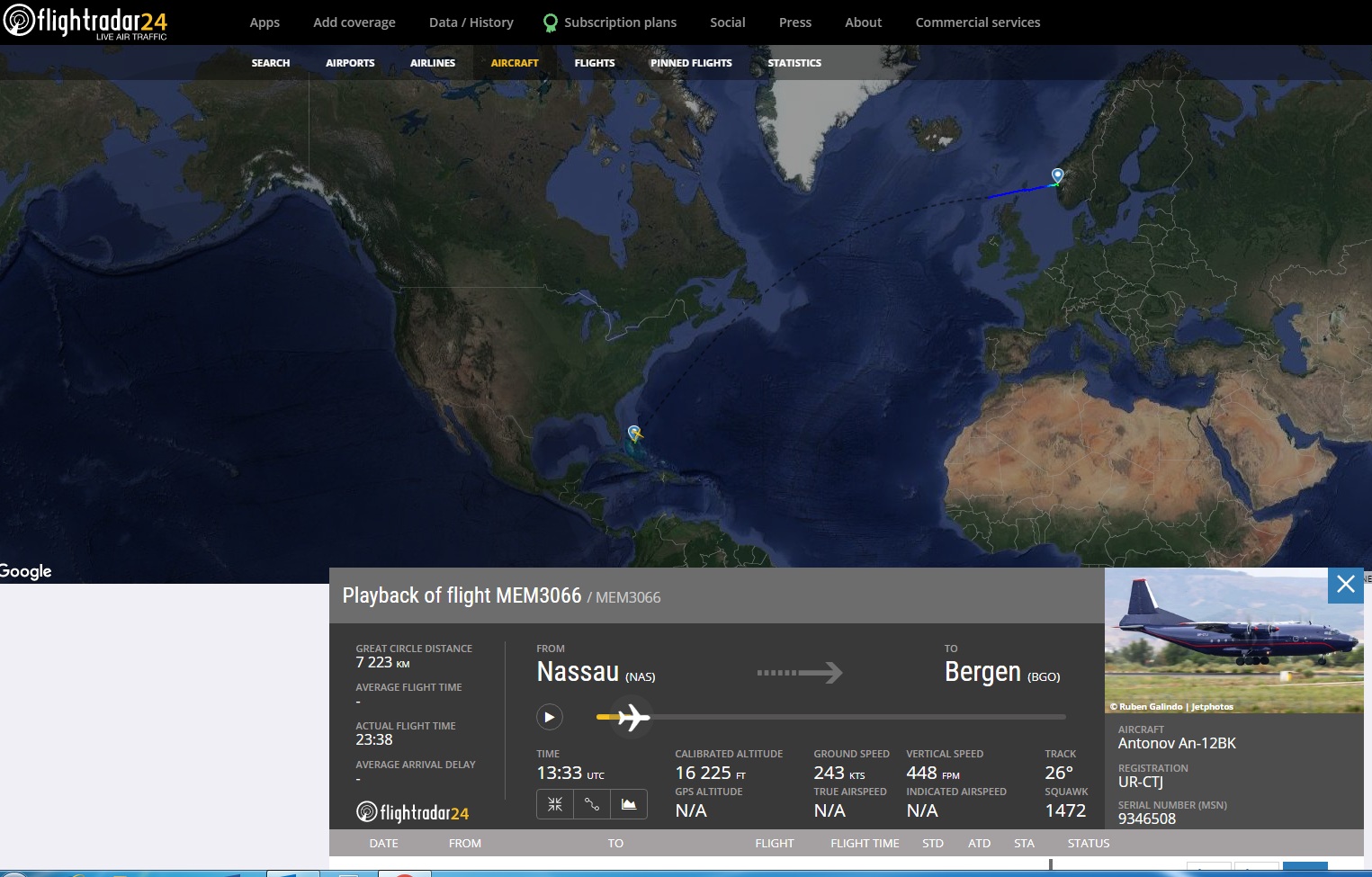Switch to the Airports tab
1372x877 pixels.
tap(350, 63)
